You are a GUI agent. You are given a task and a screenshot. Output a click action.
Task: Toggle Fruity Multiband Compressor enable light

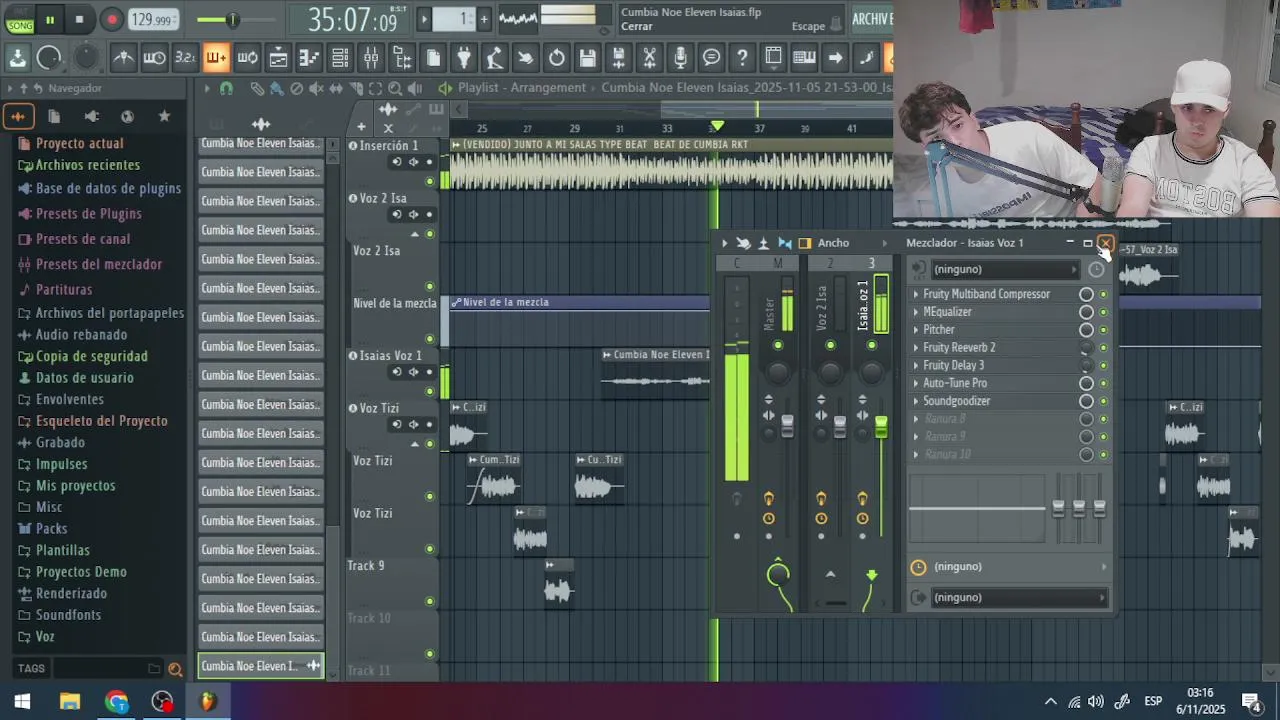(x=1104, y=294)
